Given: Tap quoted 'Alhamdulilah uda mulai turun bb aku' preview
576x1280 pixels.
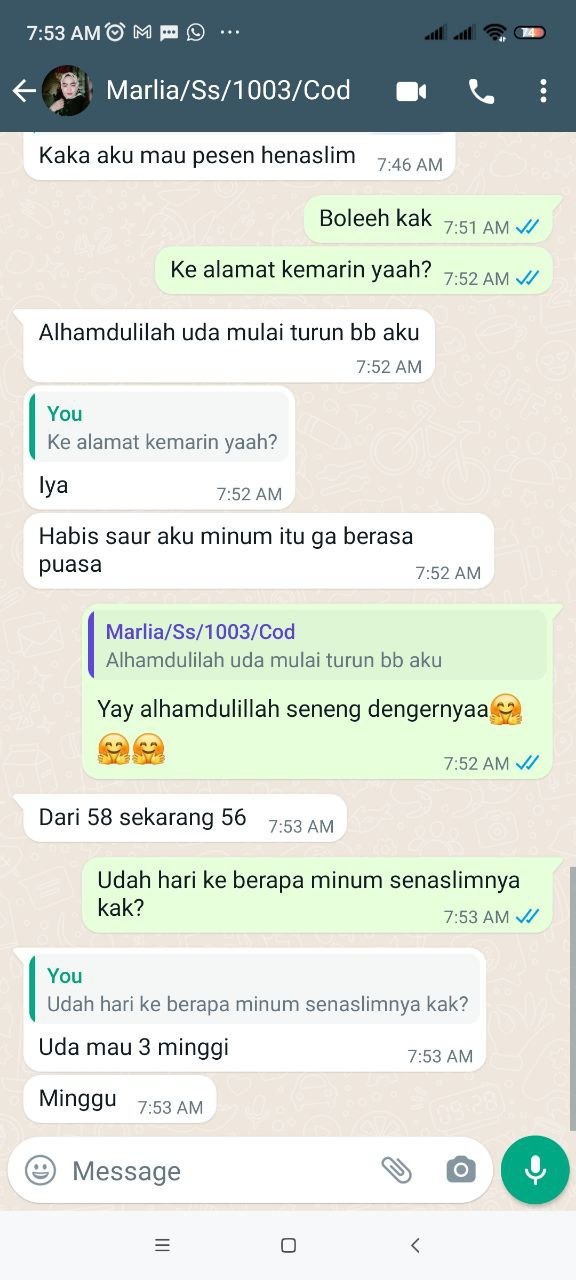Looking at the screenshot, I should pos(317,645).
